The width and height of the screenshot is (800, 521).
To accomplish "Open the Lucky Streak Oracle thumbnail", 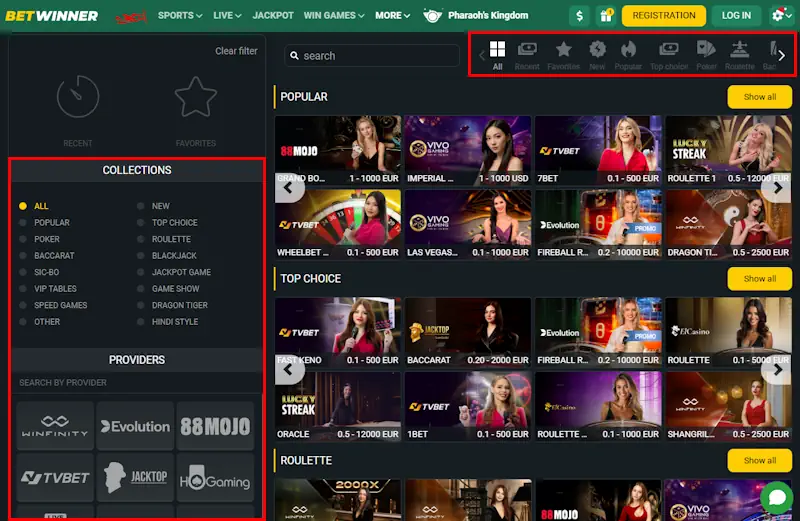I will 338,406.
